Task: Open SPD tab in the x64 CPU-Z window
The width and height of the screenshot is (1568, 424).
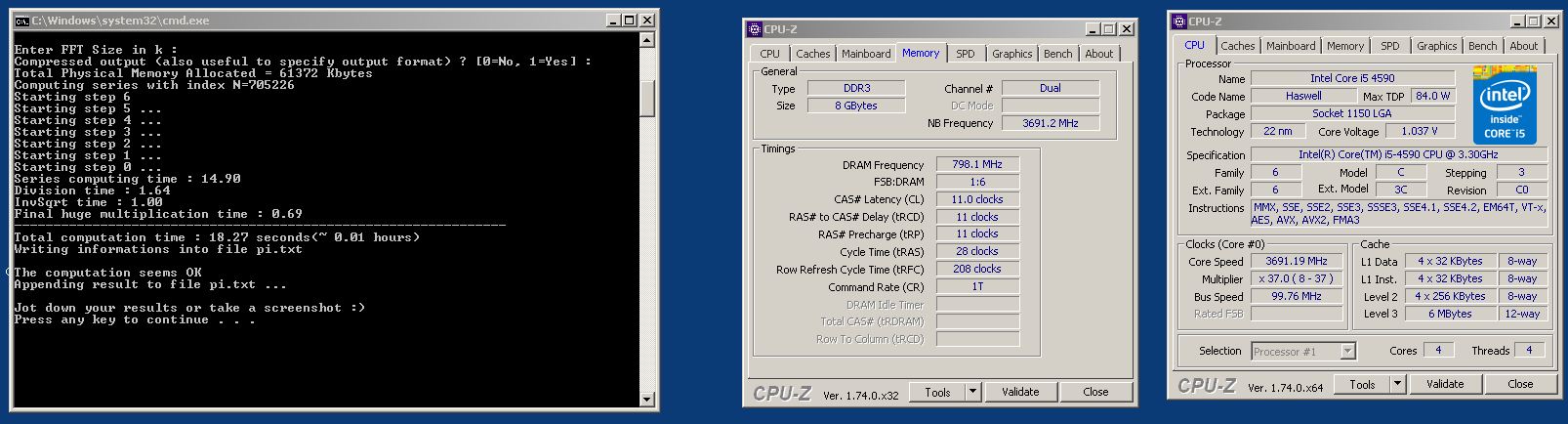Action: tap(1390, 46)
